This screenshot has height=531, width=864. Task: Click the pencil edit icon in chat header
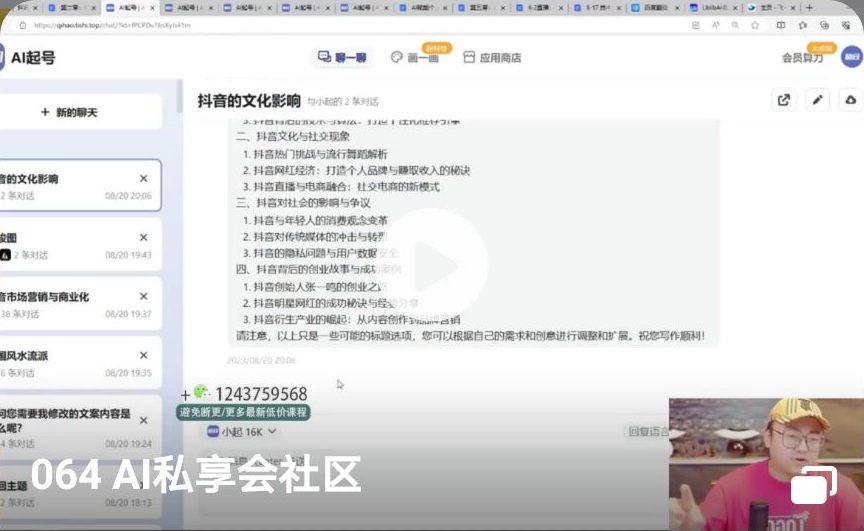coord(817,100)
